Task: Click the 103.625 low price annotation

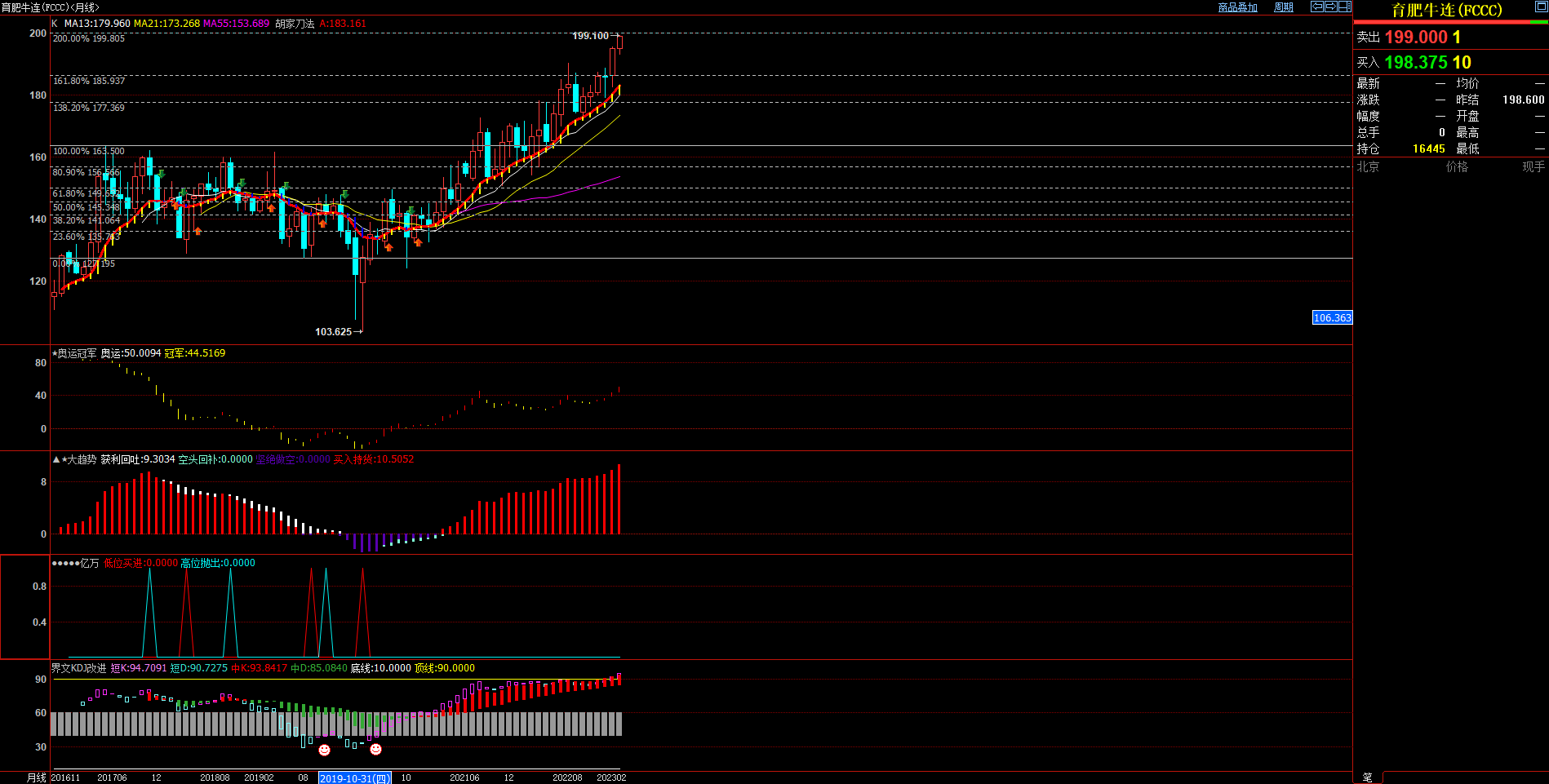Action: coord(333,332)
